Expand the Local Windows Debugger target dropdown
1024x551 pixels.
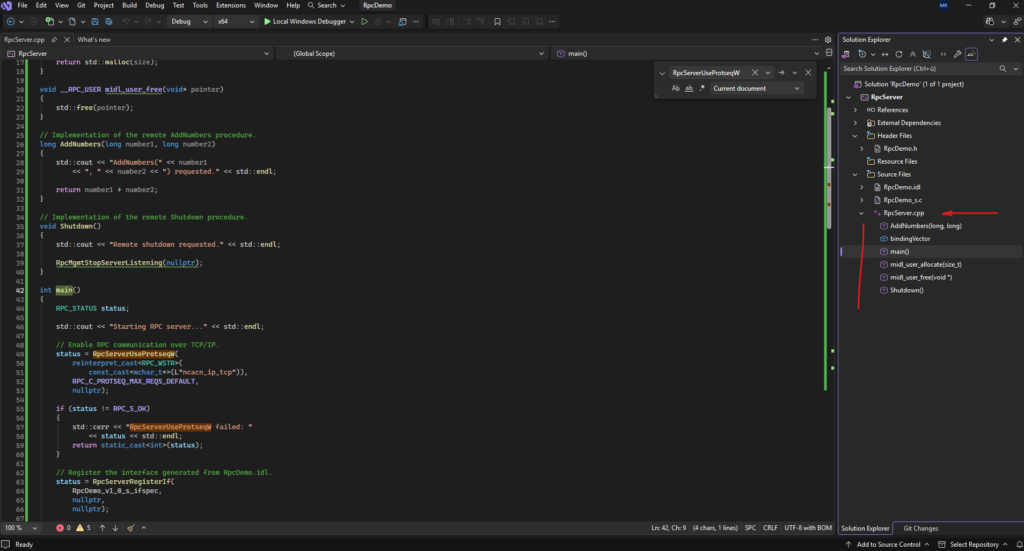pyautogui.click(x=352, y=22)
